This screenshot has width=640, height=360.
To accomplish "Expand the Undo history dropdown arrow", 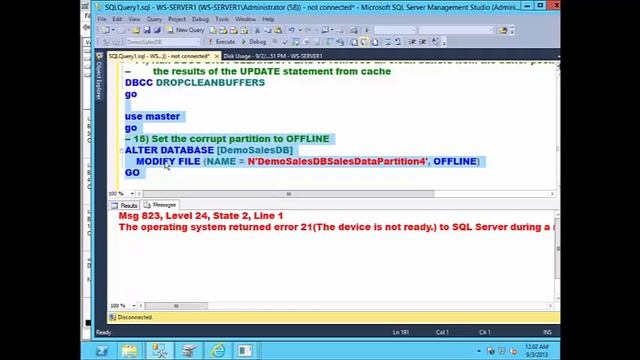I will [300, 30].
